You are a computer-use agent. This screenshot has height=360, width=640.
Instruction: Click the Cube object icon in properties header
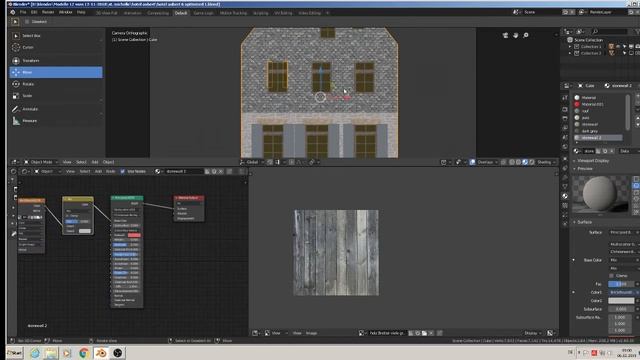(x=580, y=86)
